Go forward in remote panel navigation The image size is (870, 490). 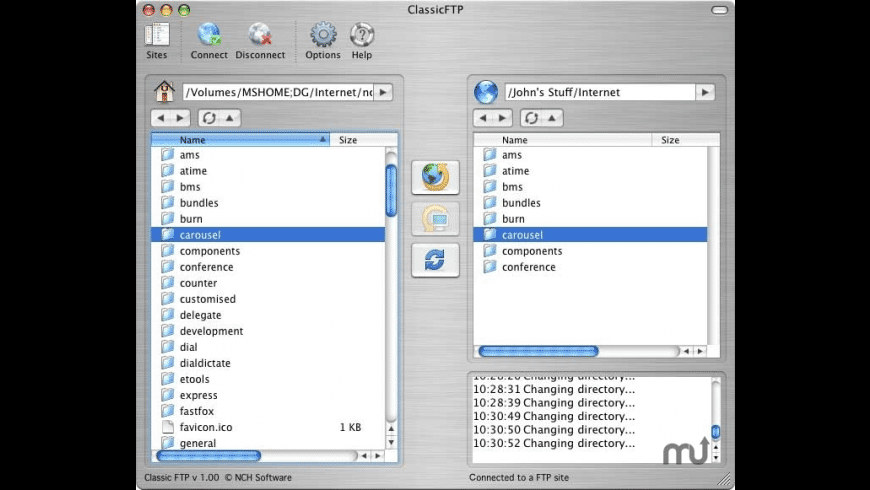pos(503,118)
